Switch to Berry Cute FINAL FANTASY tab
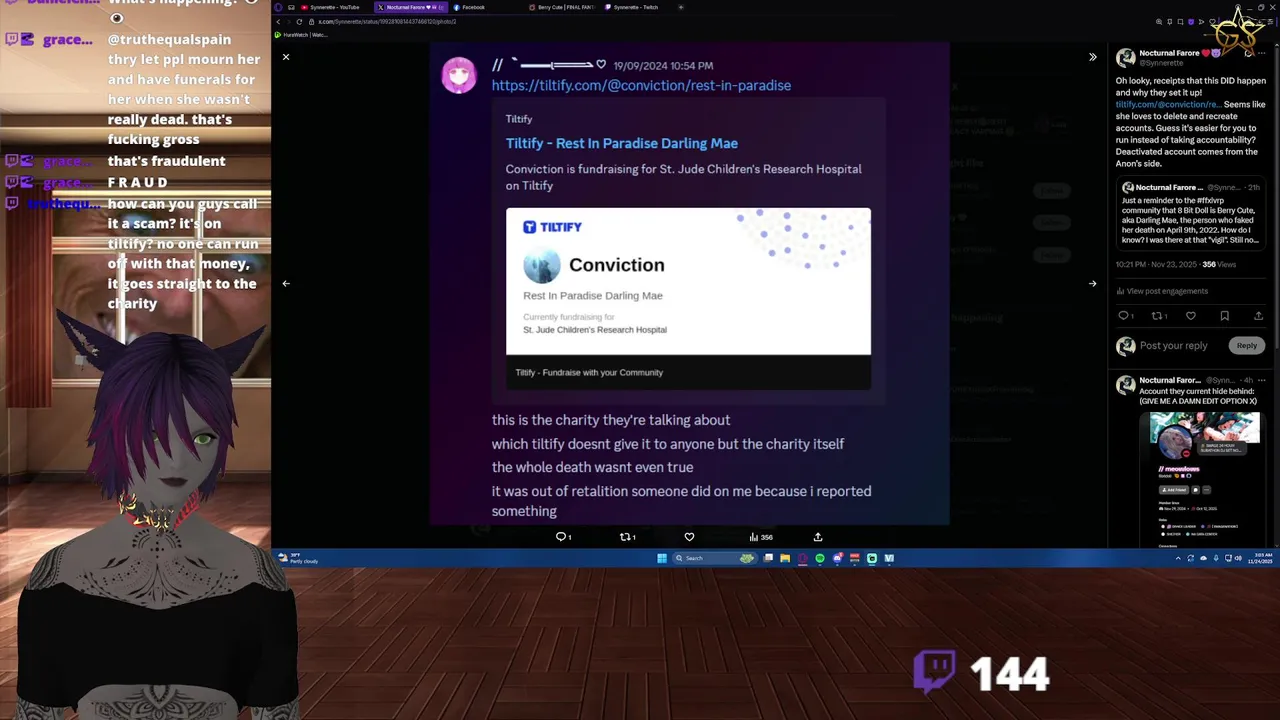 coord(563,7)
